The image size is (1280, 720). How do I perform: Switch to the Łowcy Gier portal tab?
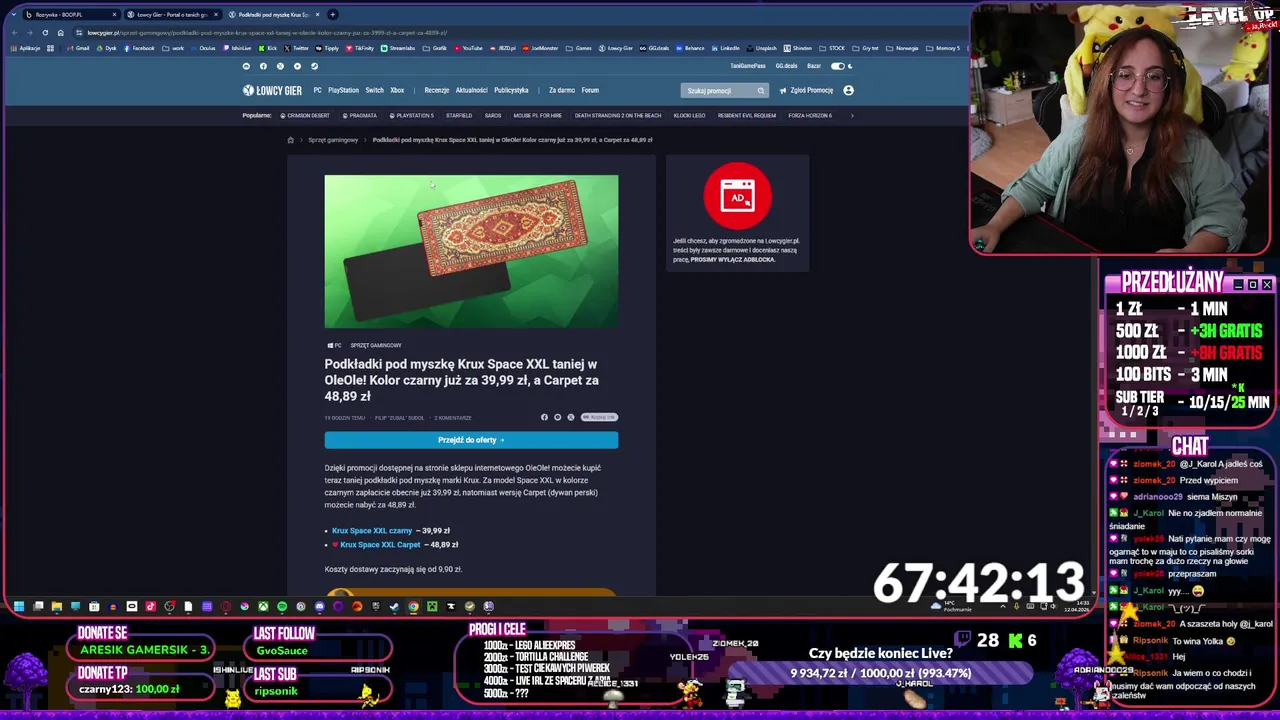pyautogui.click(x=172, y=15)
